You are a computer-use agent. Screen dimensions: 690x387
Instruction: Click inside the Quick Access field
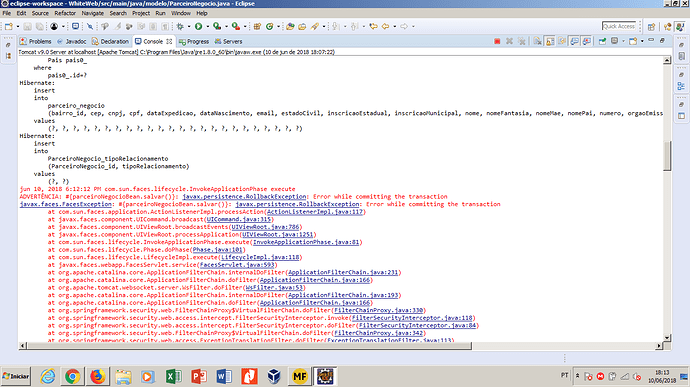(x=619, y=26)
